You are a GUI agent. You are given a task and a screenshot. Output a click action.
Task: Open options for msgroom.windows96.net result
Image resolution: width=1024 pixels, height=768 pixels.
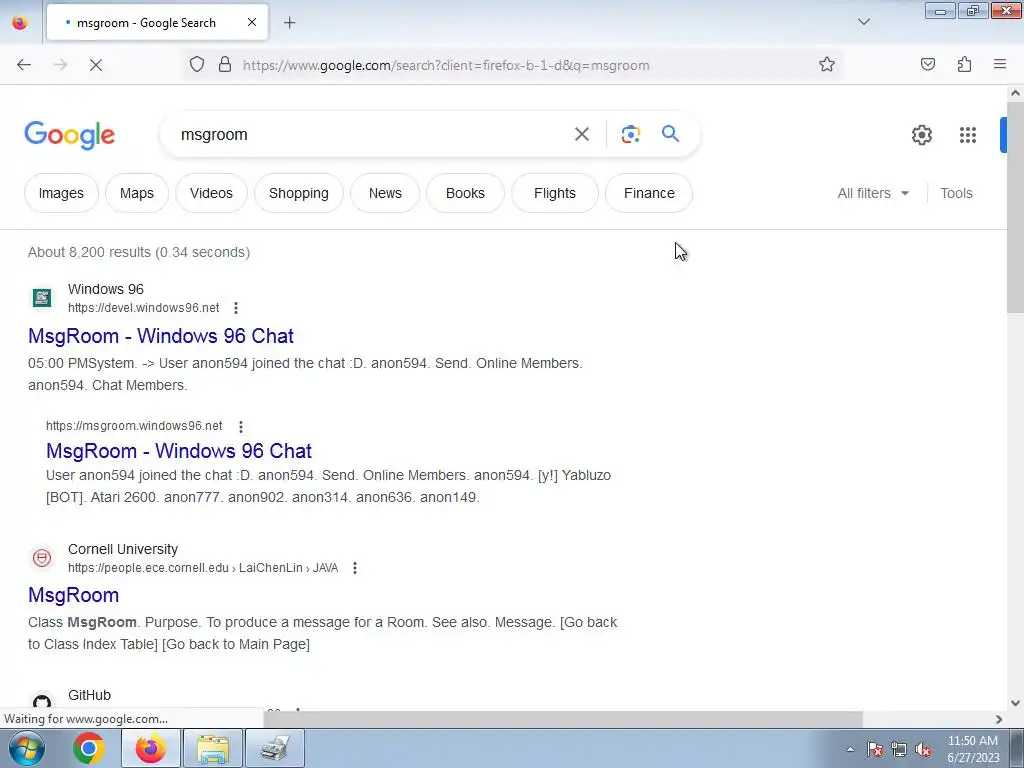point(241,426)
